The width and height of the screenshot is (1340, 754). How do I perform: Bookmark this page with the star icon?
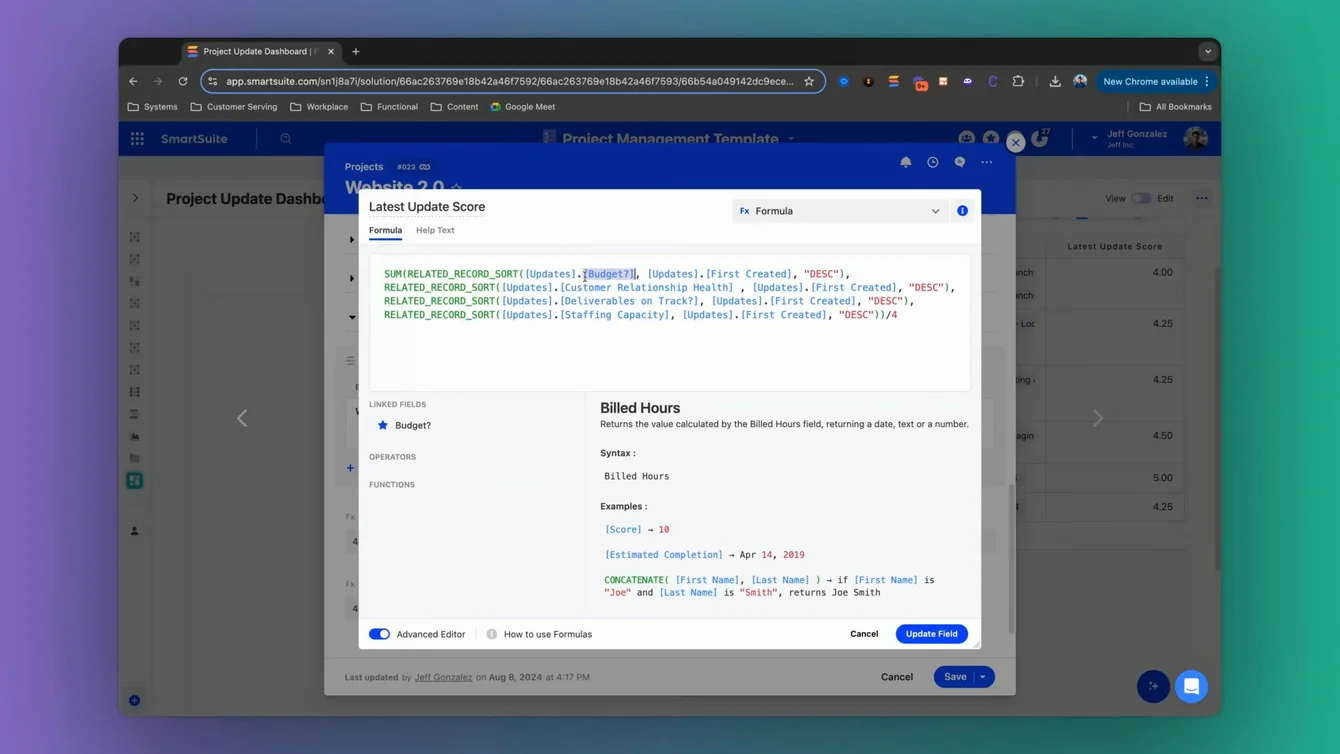809,81
